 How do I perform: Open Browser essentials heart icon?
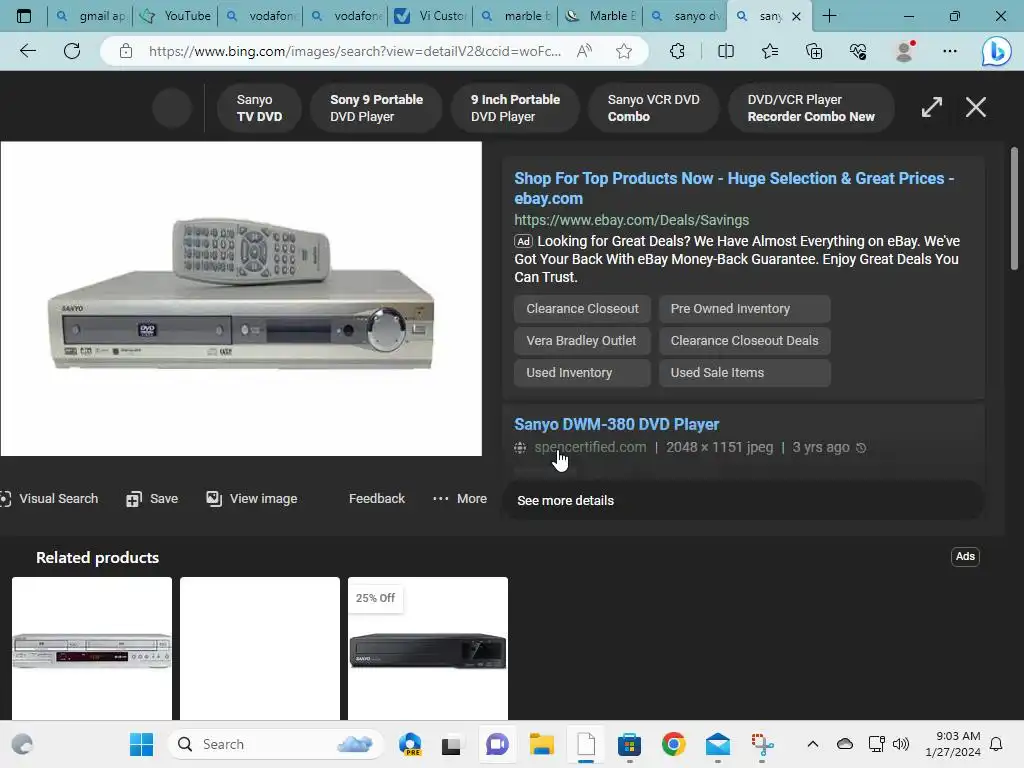tap(858, 51)
